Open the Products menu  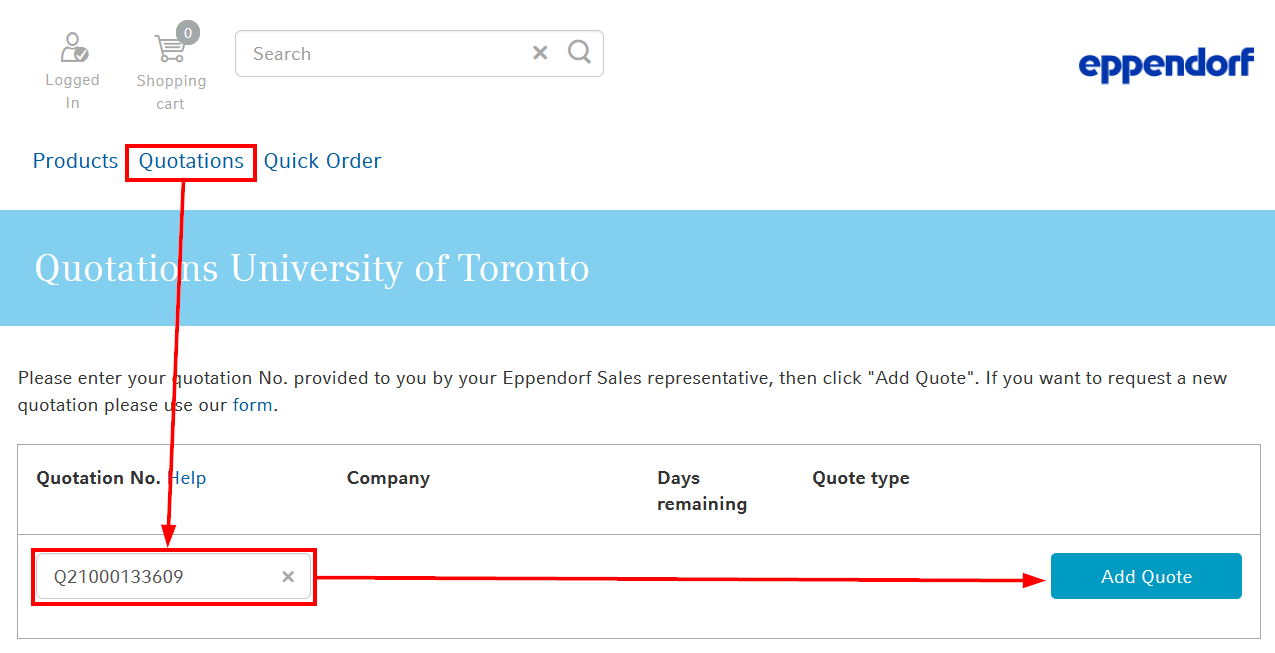pos(75,161)
